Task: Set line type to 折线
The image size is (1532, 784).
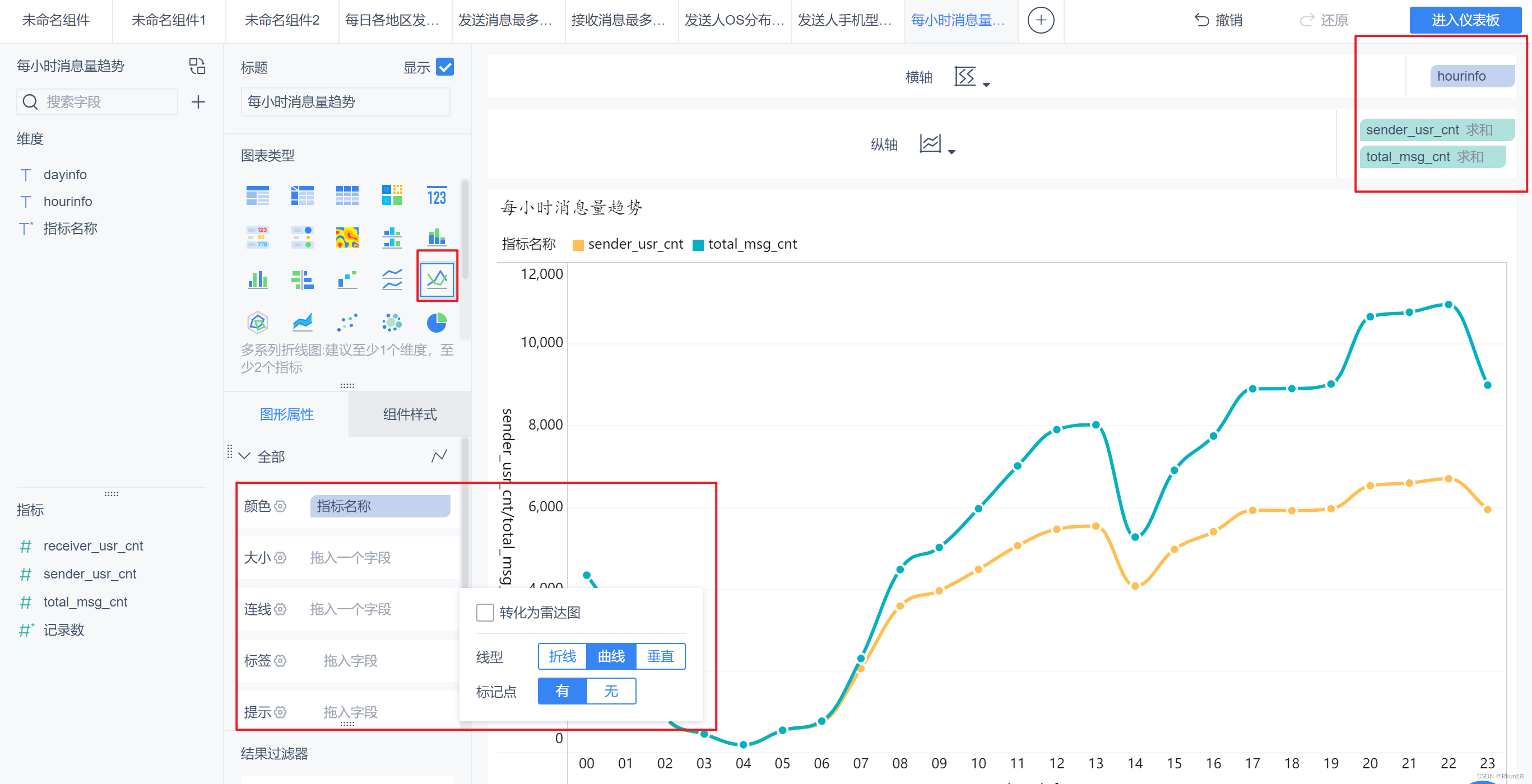Action: tap(562, 656)
